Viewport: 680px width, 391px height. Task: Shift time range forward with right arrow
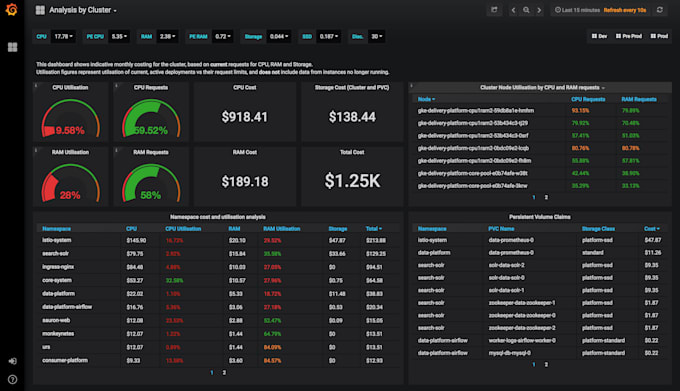pyautogui.click(x=539, y=10)
